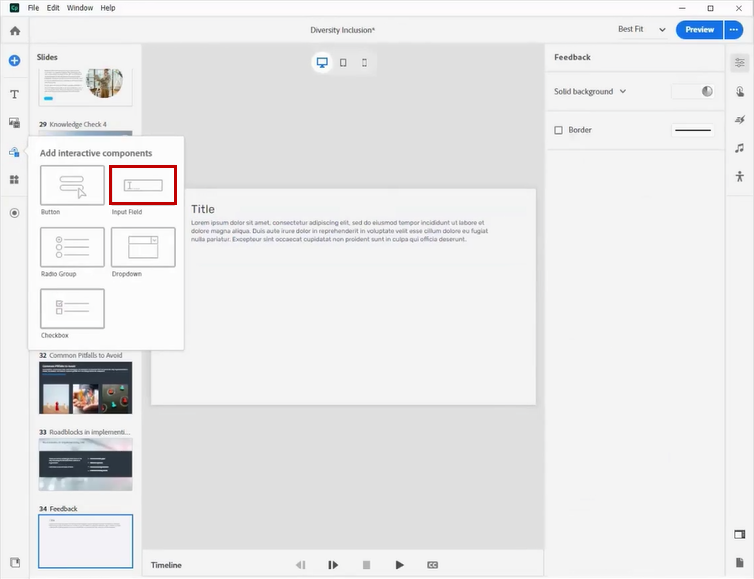Add an Input Field component
754x579 pixels.
(x=143, y=185)
